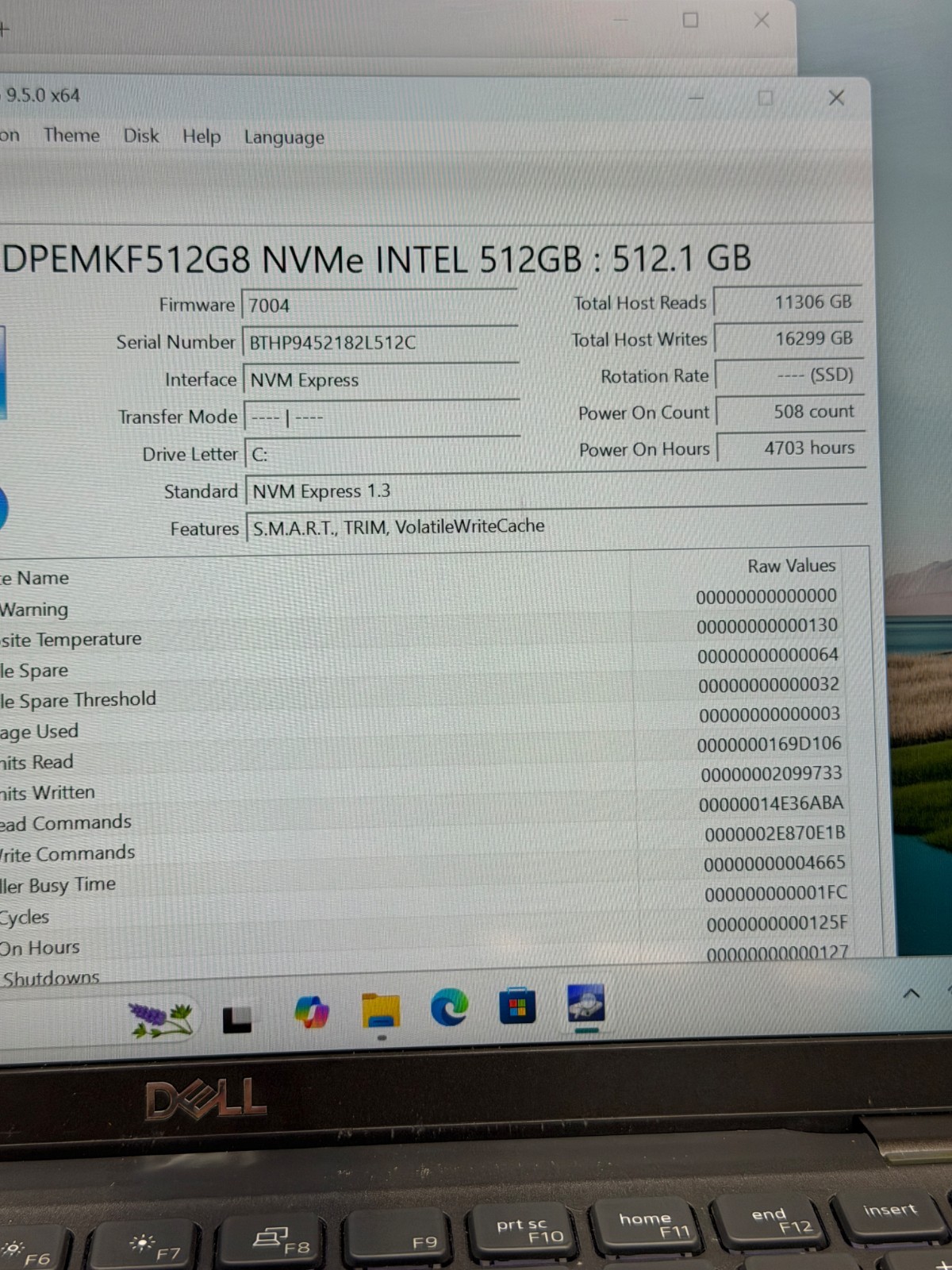Open the Help menu

pos(202,137)
